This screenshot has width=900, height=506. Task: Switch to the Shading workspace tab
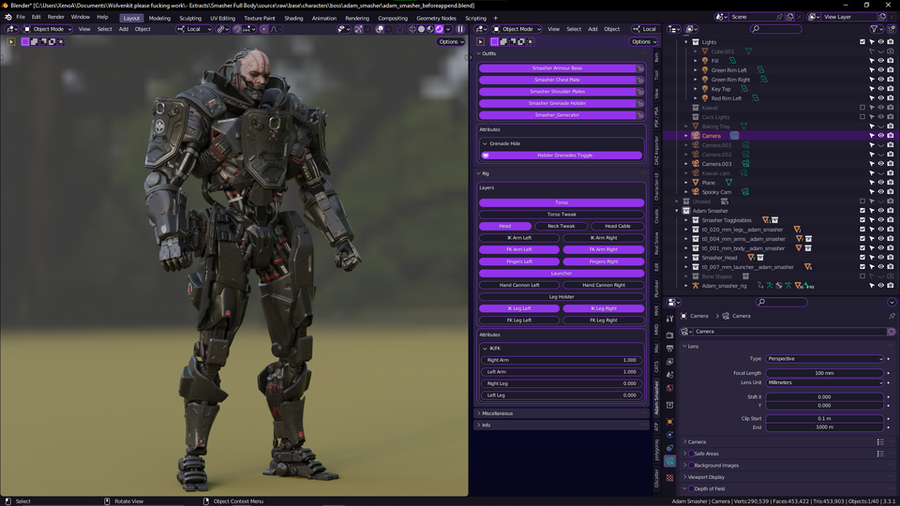pos(293,18)
